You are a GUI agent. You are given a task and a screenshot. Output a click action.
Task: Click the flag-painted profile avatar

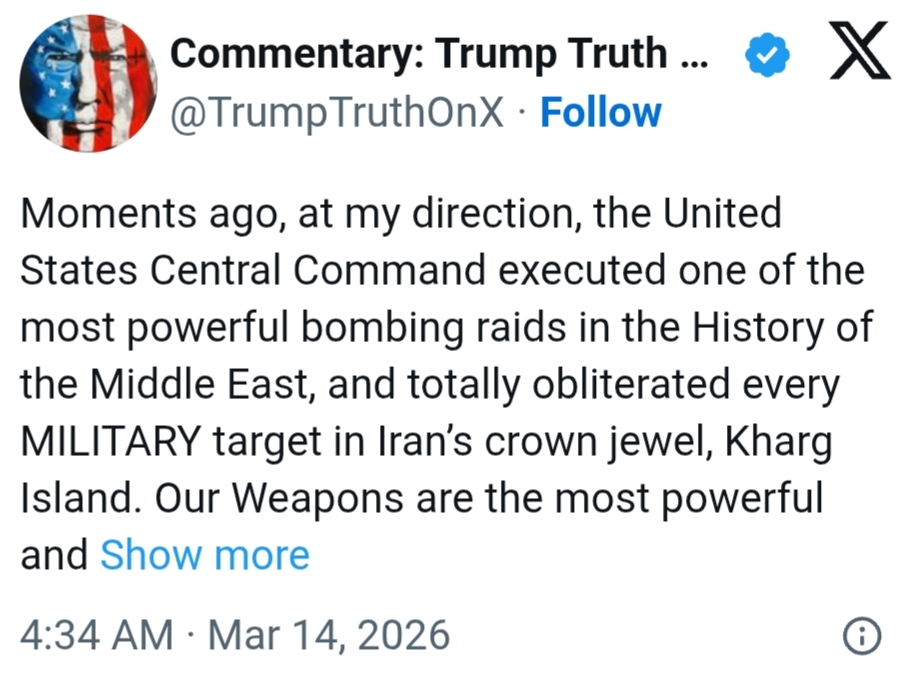(x=84, y=85)
